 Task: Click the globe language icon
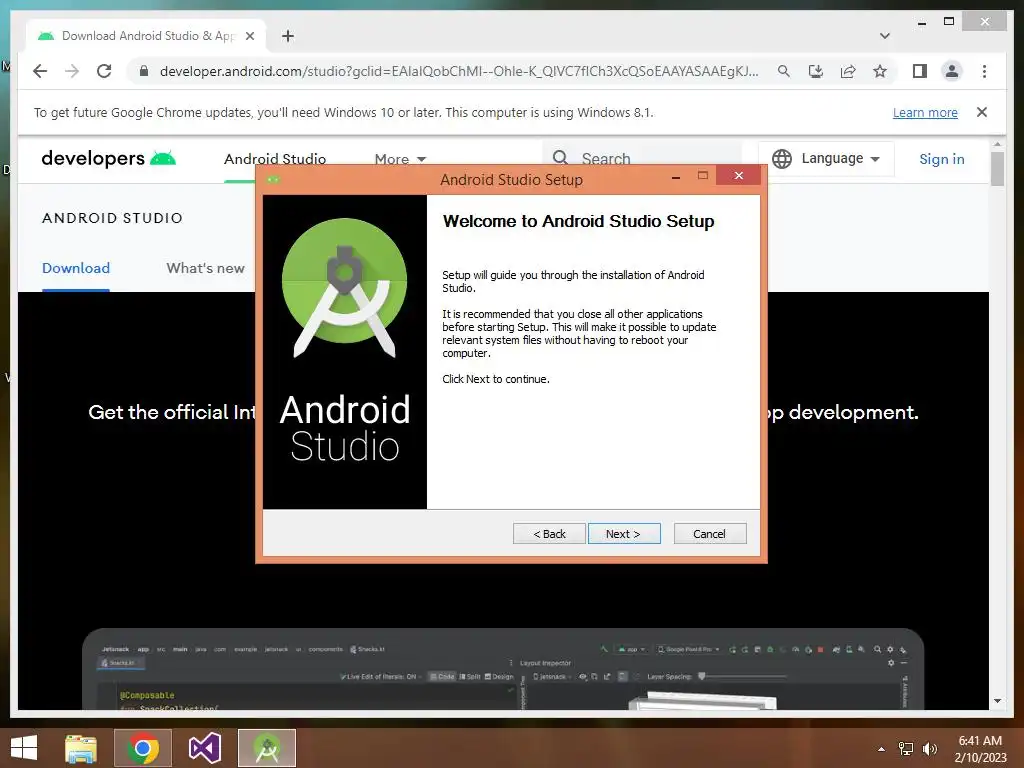782,159
